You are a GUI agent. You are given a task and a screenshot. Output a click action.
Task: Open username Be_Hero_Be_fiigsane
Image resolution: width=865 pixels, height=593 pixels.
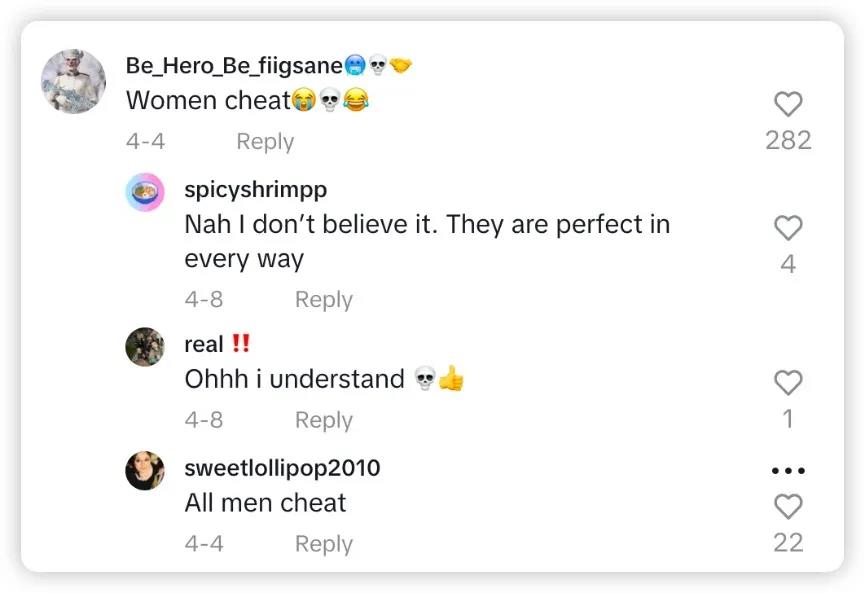click(234, 66)
